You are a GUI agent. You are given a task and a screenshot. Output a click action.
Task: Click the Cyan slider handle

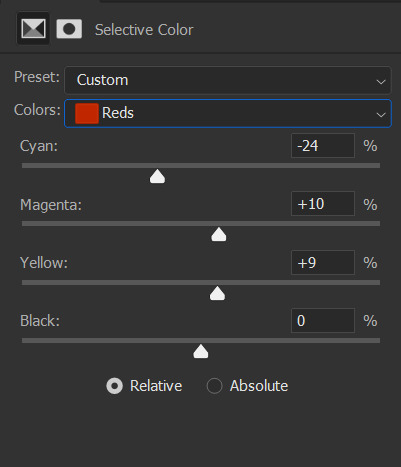click(157, 176)
